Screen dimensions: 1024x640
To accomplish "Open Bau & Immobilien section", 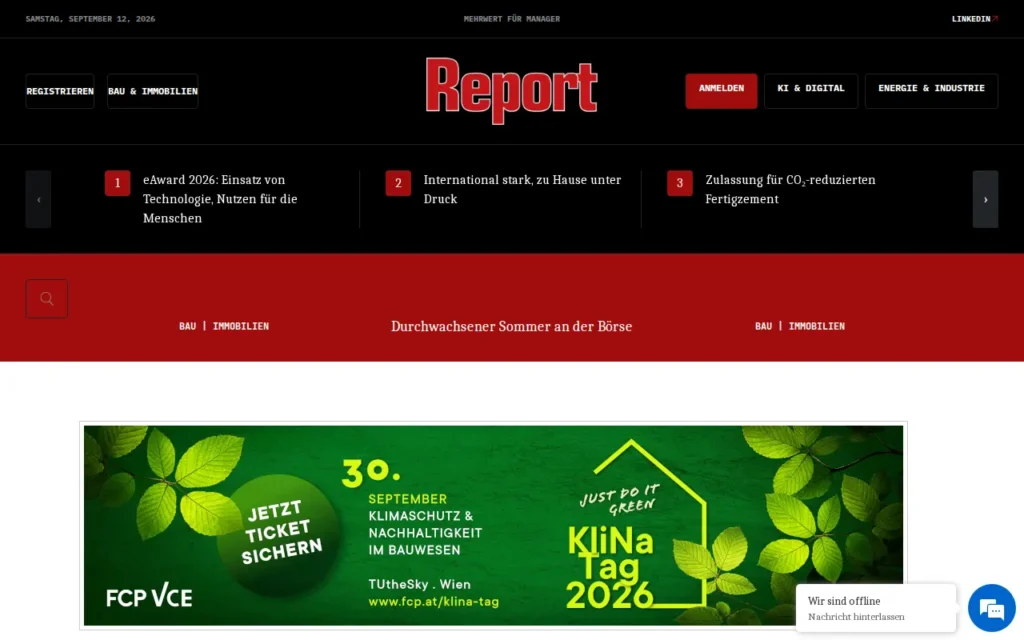I will click(x=153, y=91).
